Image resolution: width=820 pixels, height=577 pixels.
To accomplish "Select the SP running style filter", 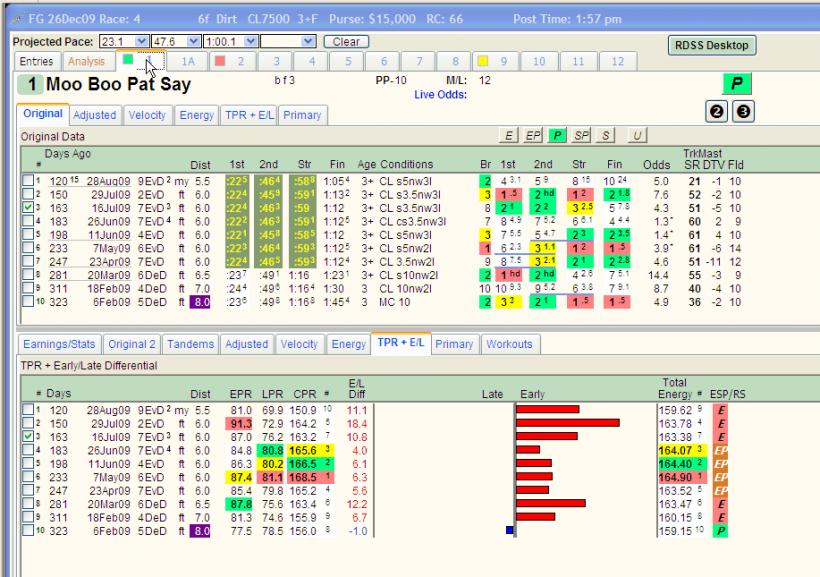I will point(581,136).
